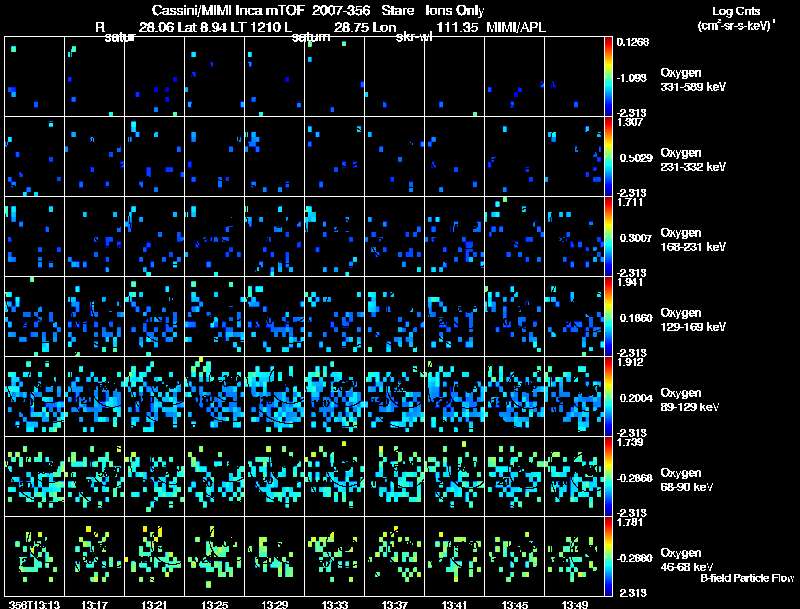Select the 13:41 time label on the axis

(x=455, y=603)
